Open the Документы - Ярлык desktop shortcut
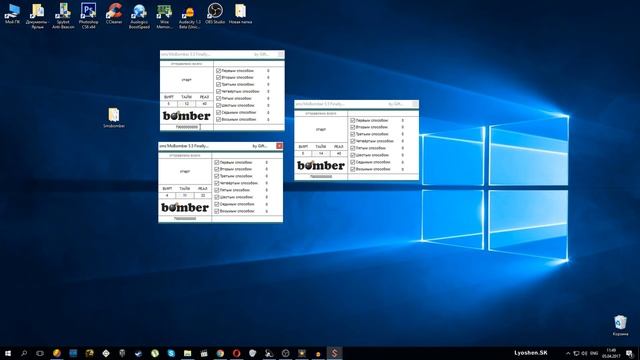The width and height of the screenshot is (640, 360). tap(38, 16)
